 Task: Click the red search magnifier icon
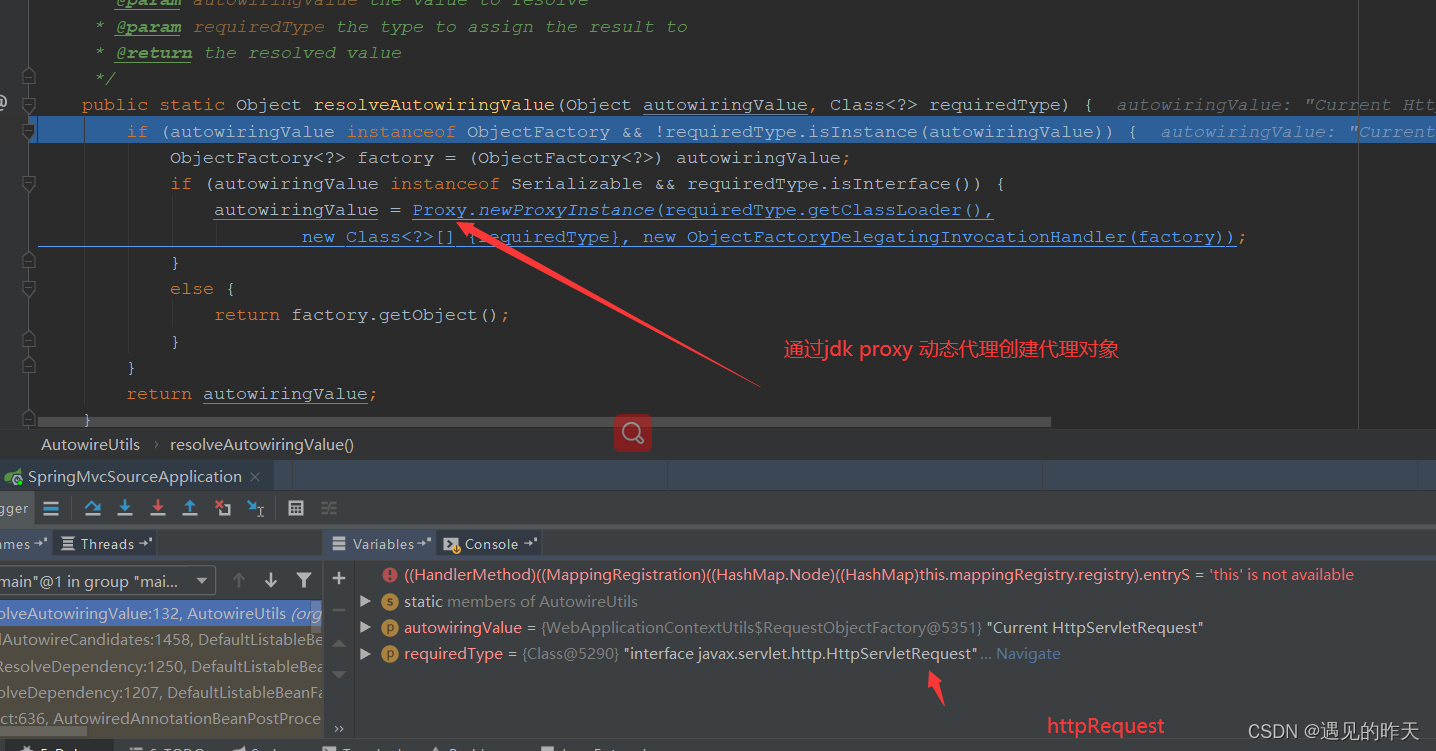point(632,433)
